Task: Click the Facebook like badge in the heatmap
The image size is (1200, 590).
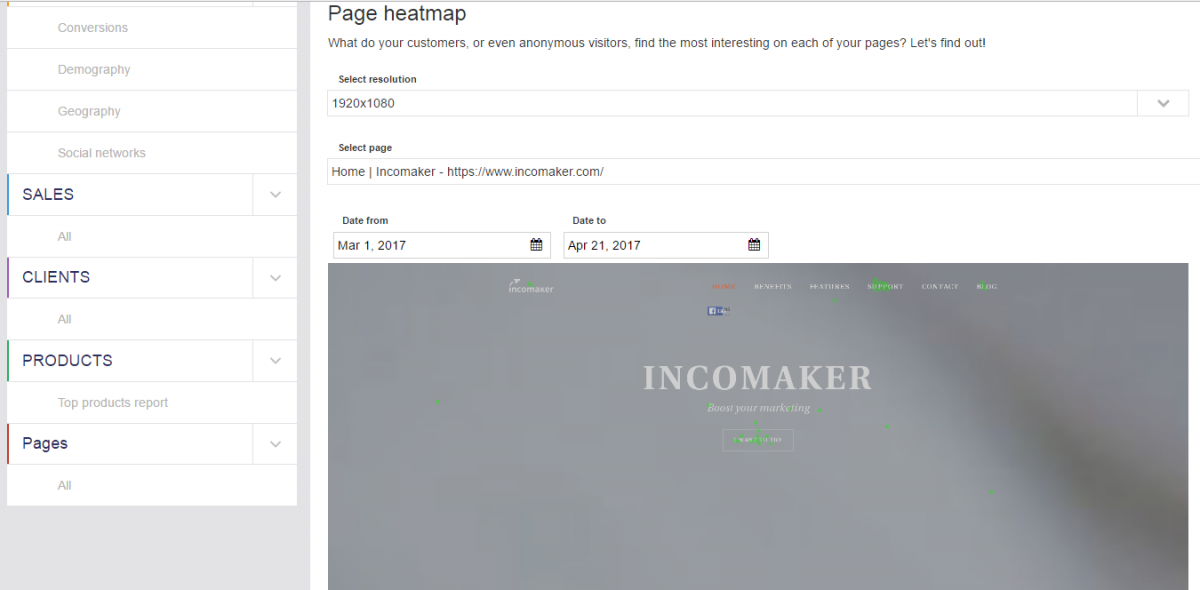Action: tap(719, 311)
